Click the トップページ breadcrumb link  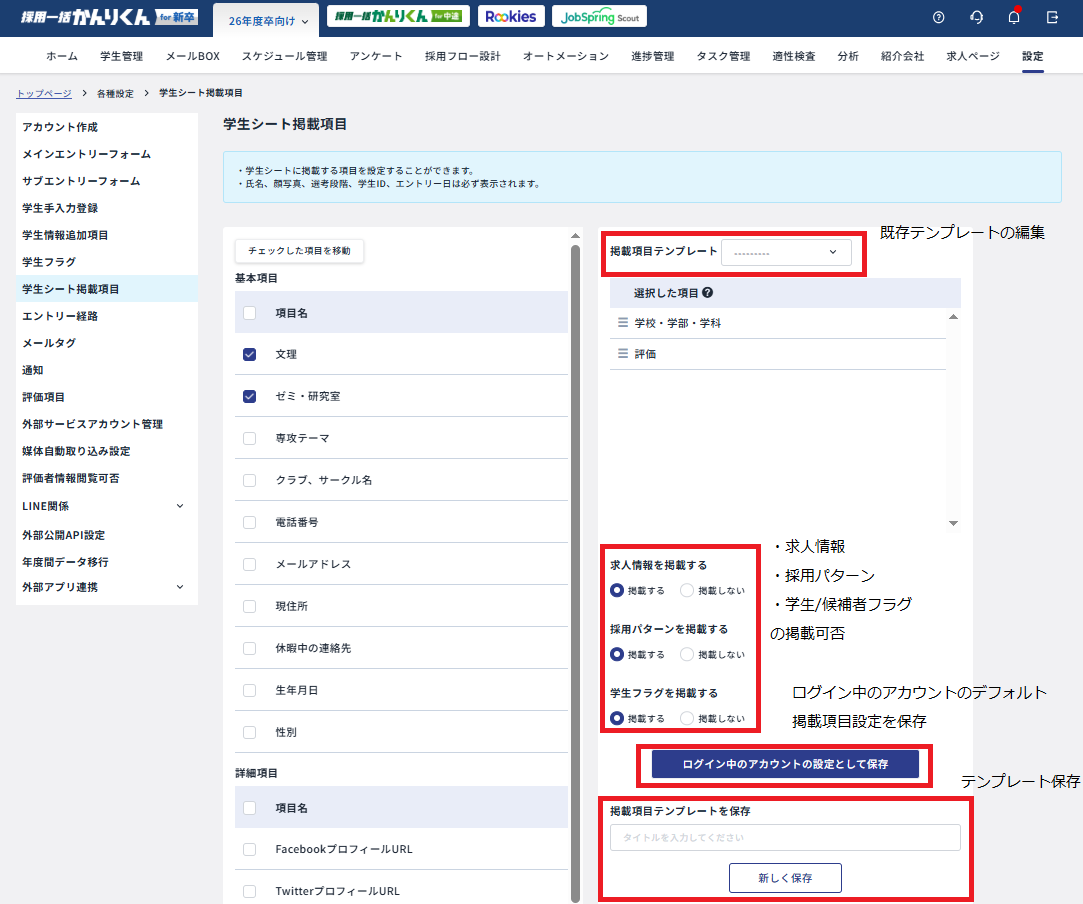tap(44, 93)
